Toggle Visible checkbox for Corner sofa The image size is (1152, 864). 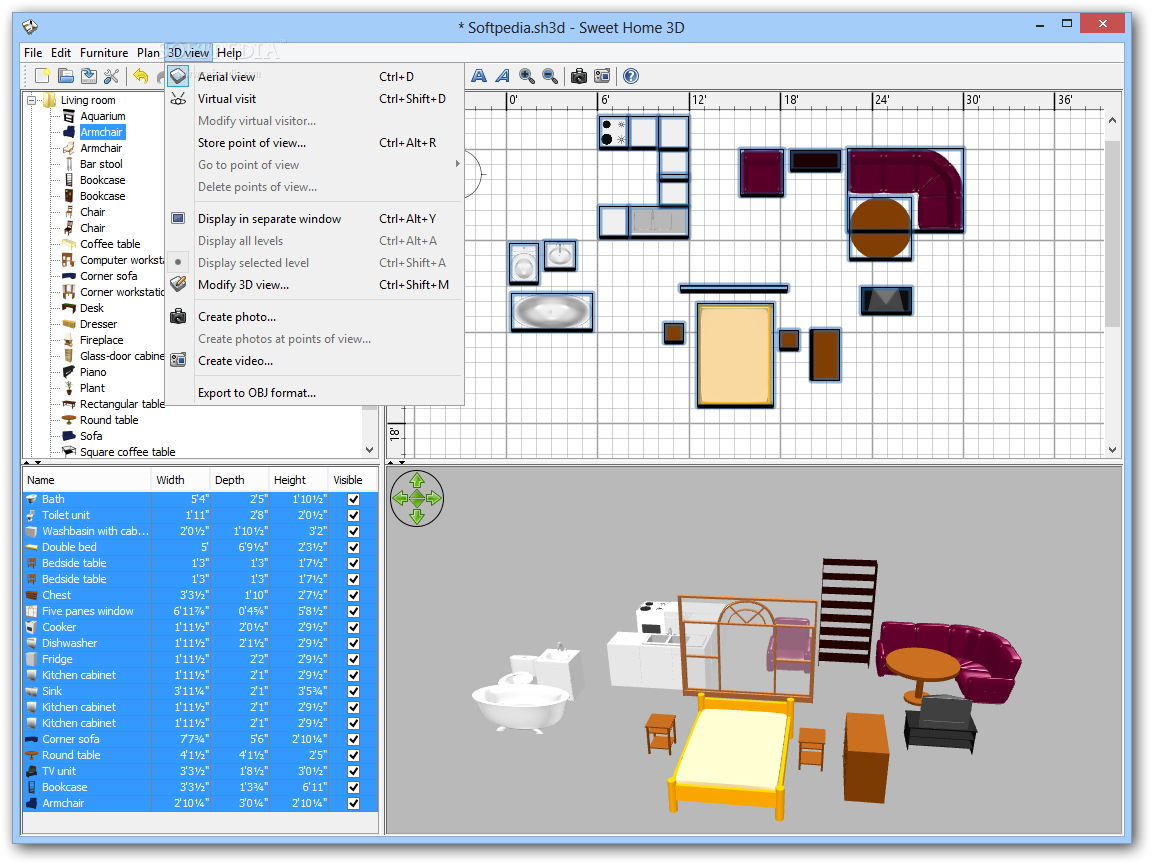353,740
